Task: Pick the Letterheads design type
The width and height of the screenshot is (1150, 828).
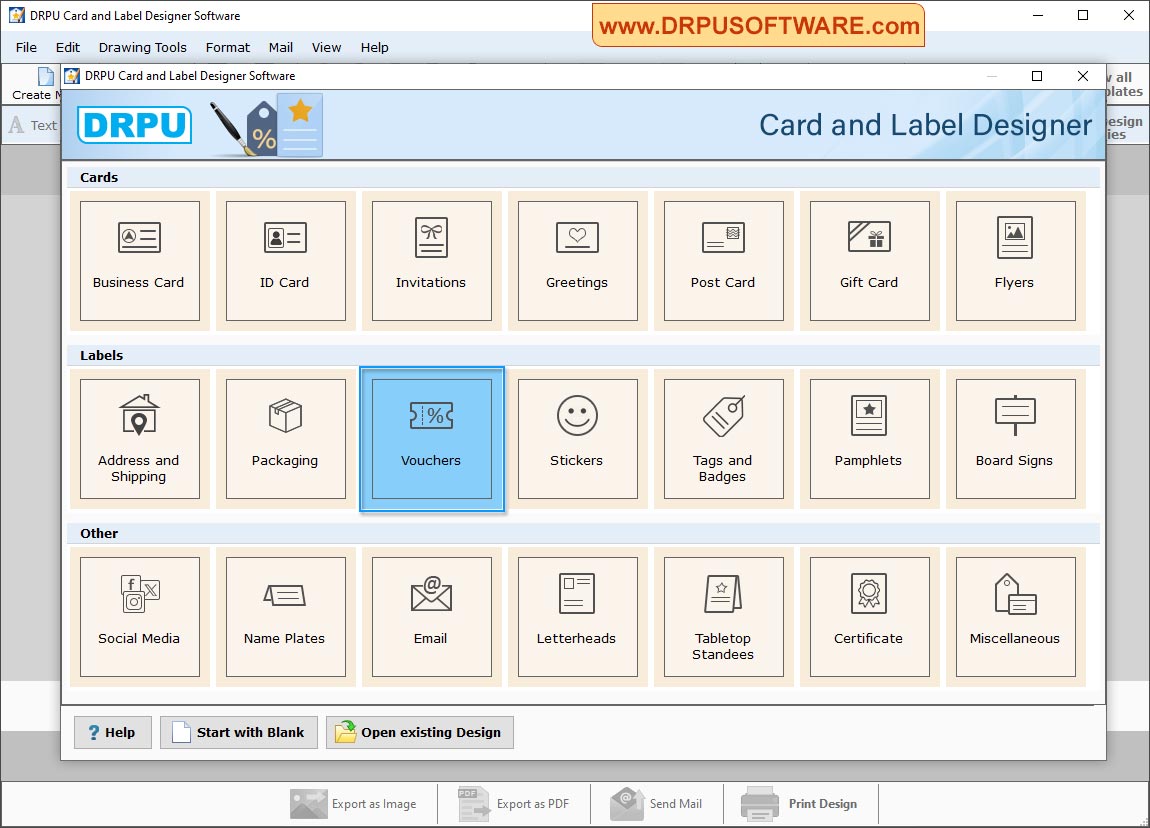Action: coord(577,616)
